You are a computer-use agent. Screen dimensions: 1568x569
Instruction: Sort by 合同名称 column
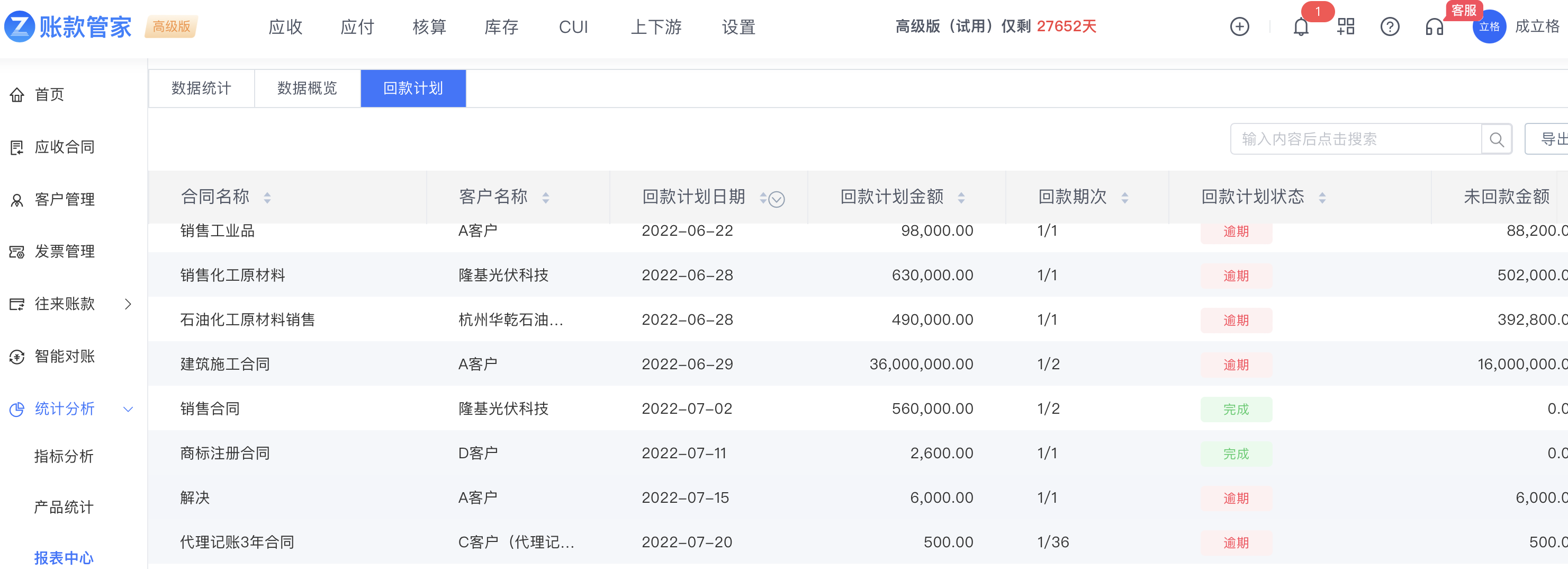click(267, 198)
